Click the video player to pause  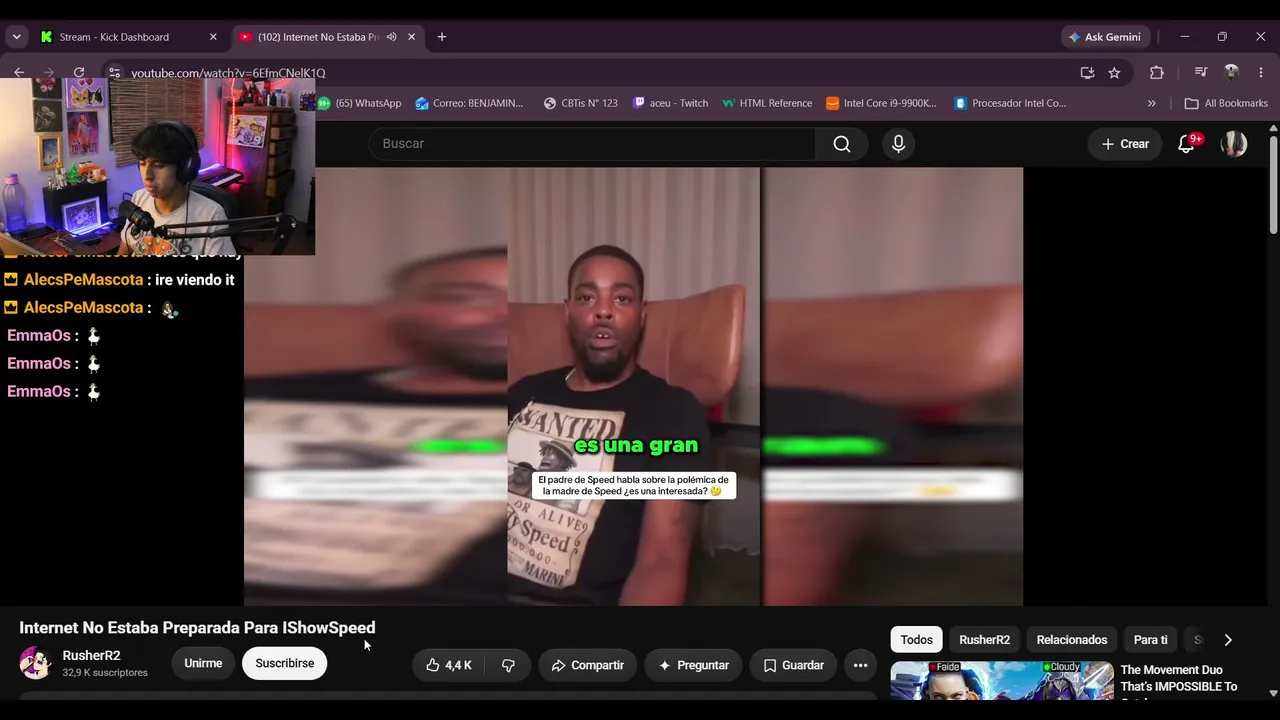pos(633,386)
